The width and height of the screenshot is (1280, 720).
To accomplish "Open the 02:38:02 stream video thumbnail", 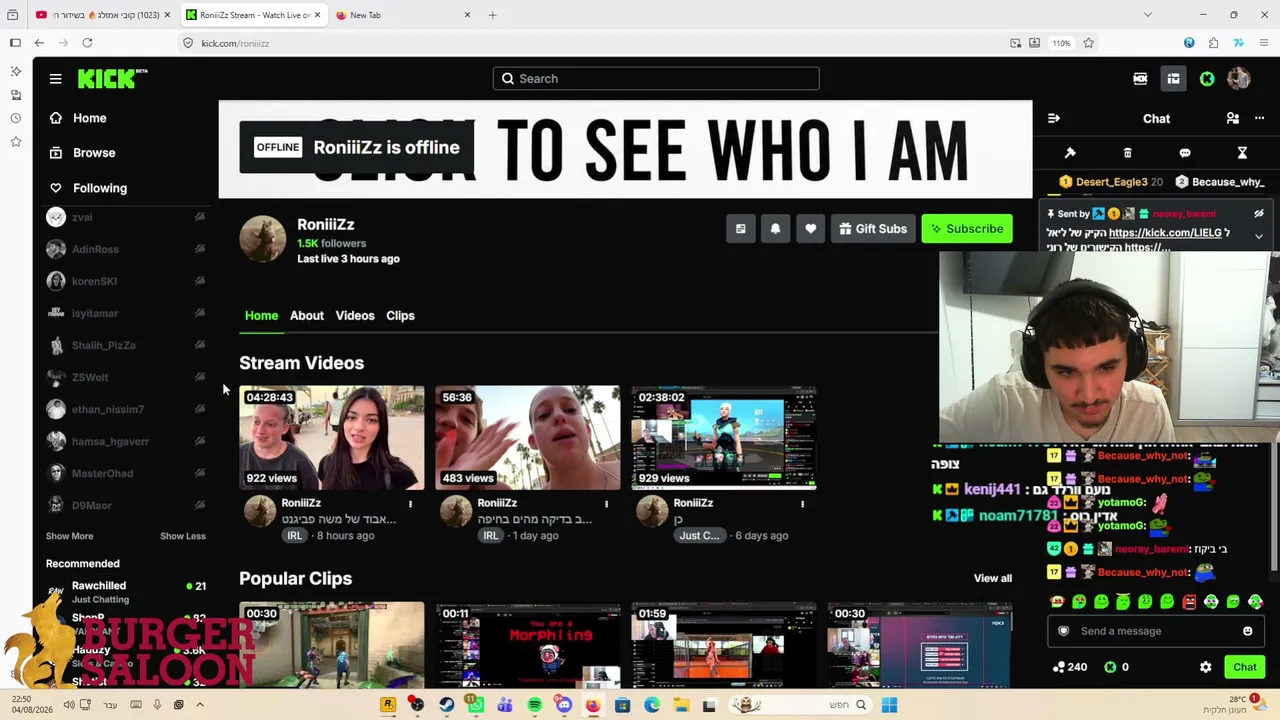I will pos(724,438).
